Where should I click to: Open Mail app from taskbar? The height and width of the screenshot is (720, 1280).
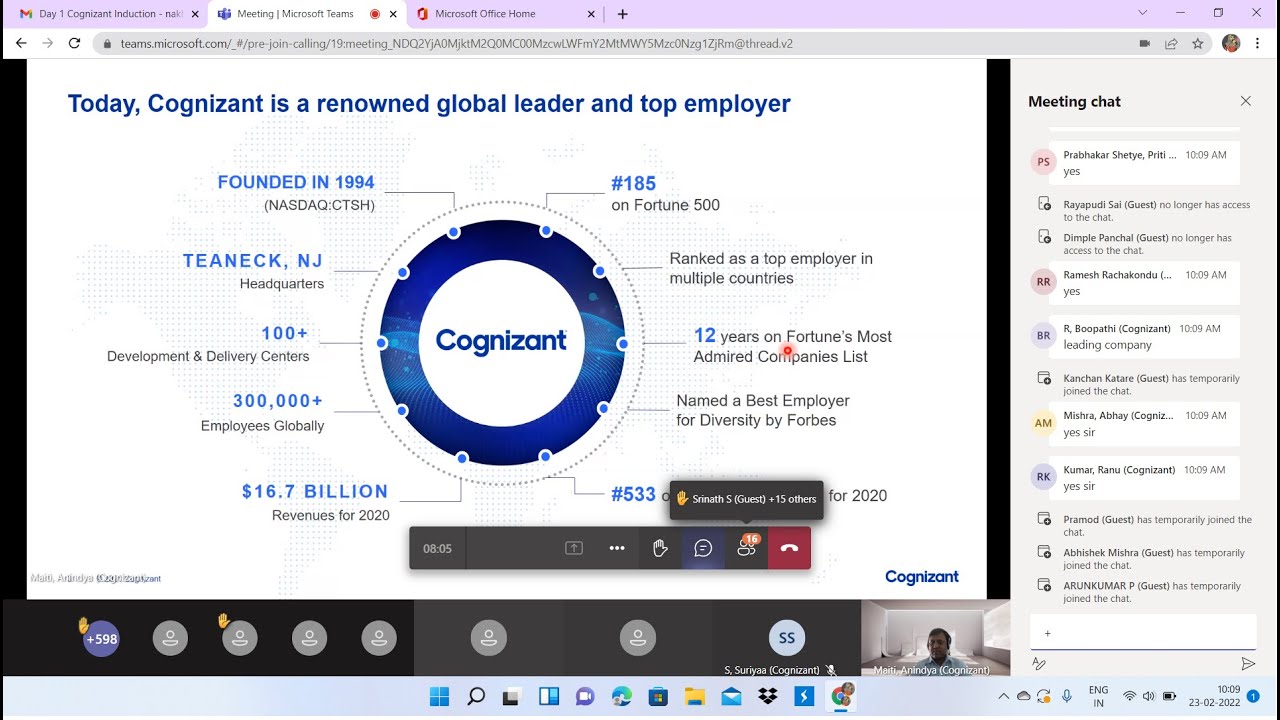point(730,697)
